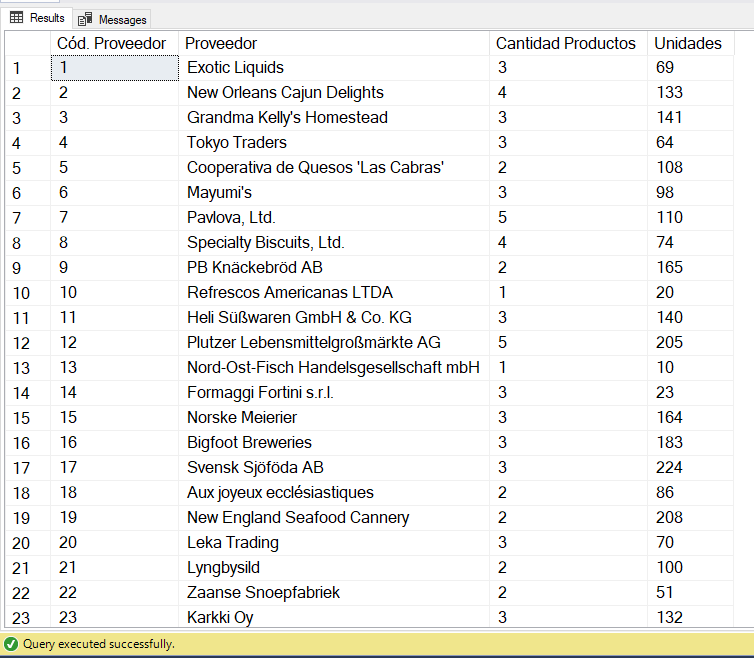Click the Lyngbysild cell
This screenshot has width=754, height=658.
[334, 568]
